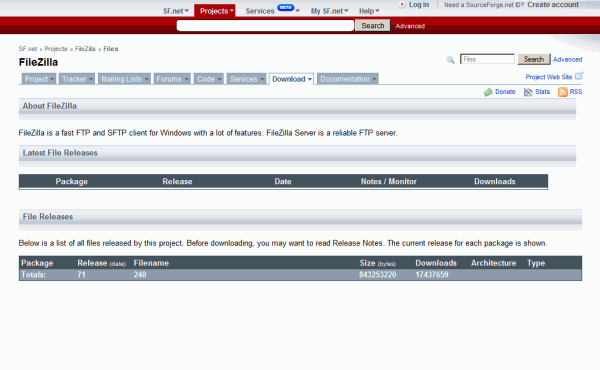Click the Date column header

[283, 181]
